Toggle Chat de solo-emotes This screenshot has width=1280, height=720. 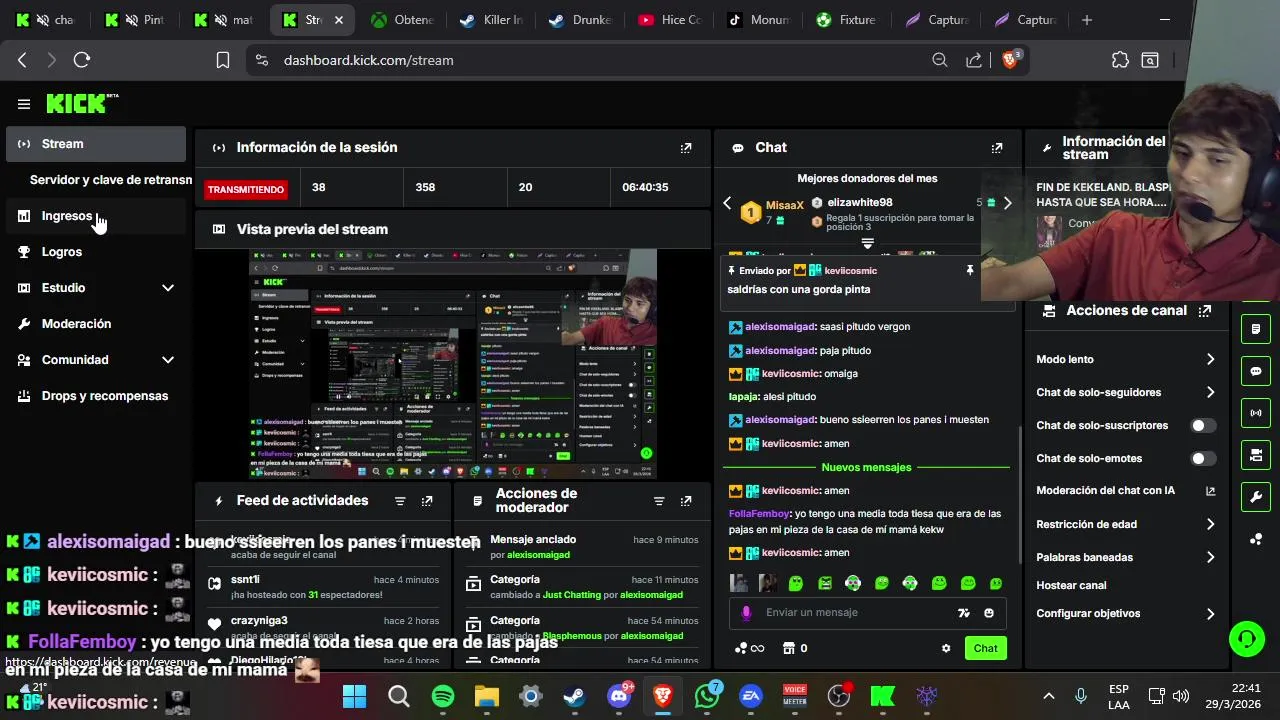coord(1203,459)
